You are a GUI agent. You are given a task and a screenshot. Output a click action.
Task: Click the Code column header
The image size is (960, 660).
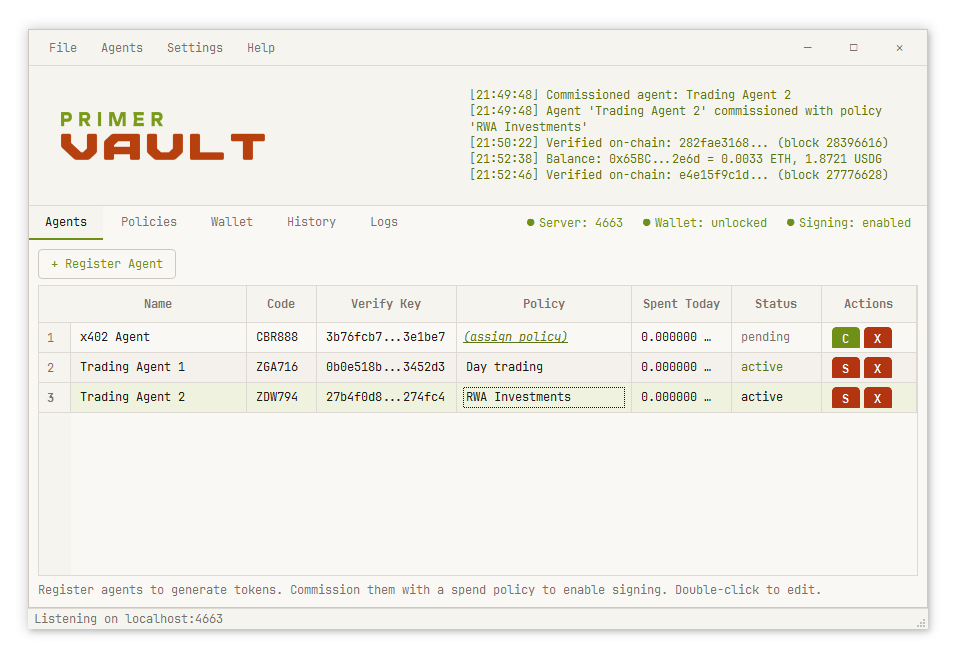tap(281, 304)
